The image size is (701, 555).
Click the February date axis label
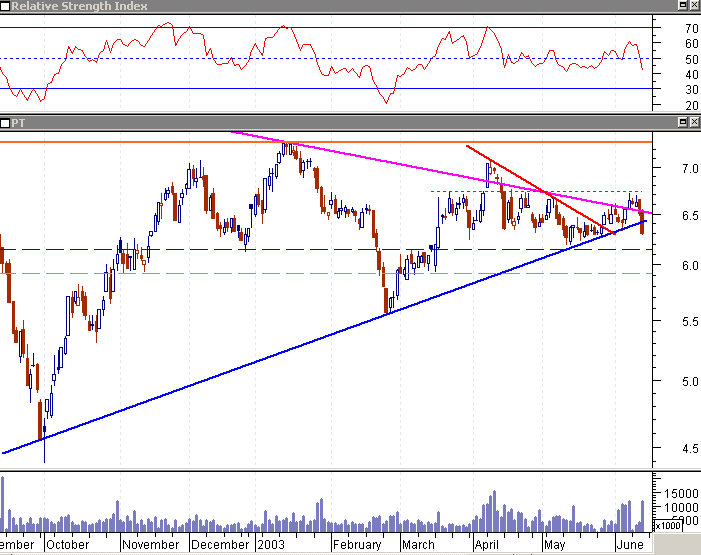click(x=357, y=545)
